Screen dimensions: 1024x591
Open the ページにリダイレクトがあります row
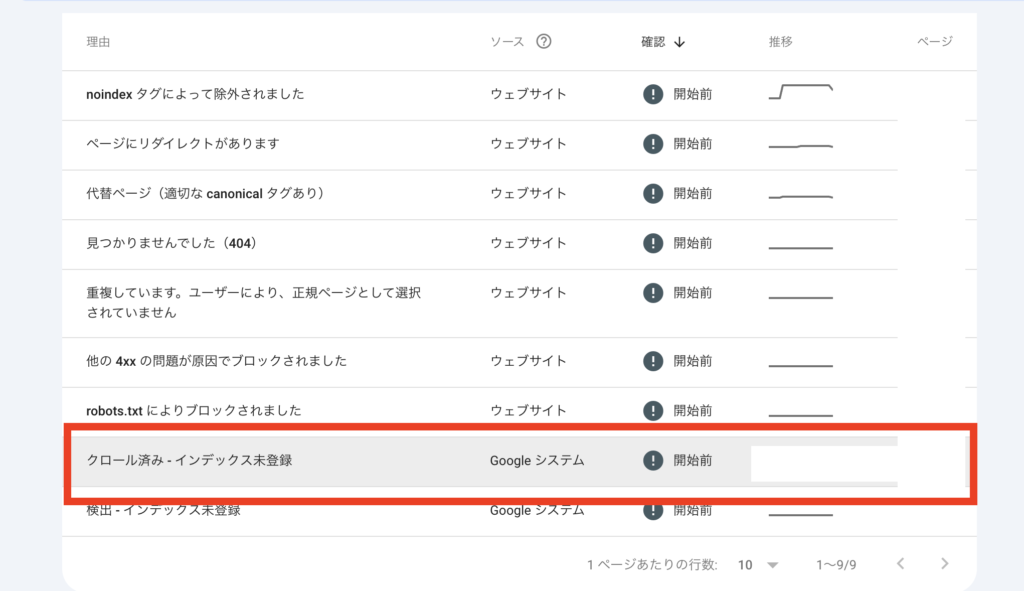pos(183,144)
